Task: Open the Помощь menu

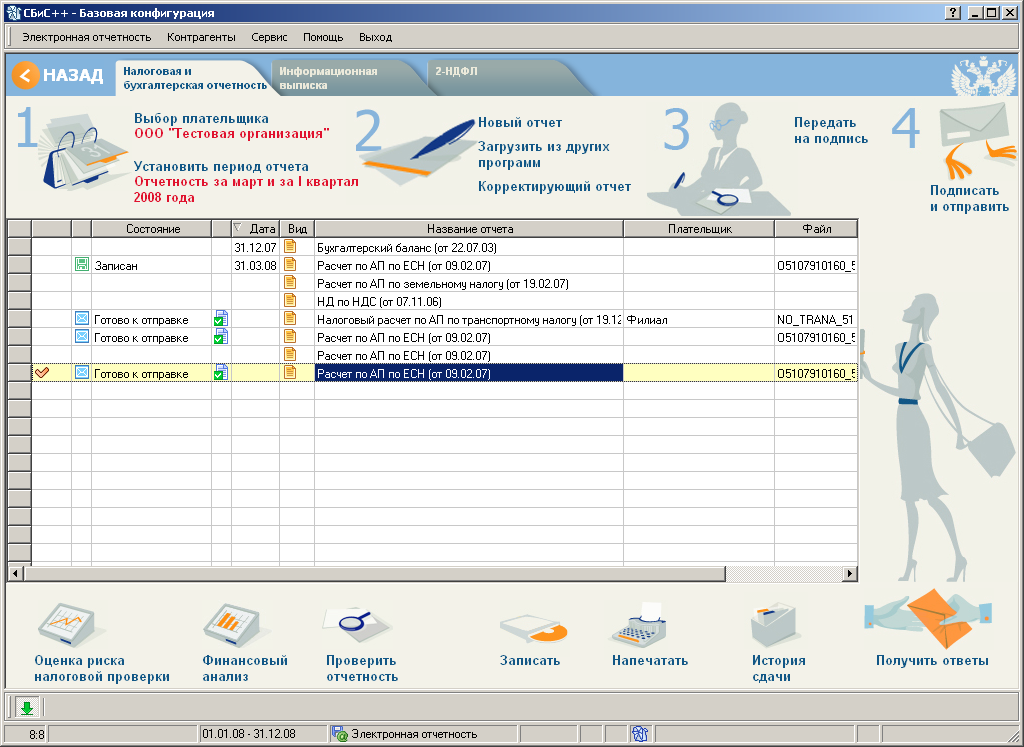Action: pos(323,37)
